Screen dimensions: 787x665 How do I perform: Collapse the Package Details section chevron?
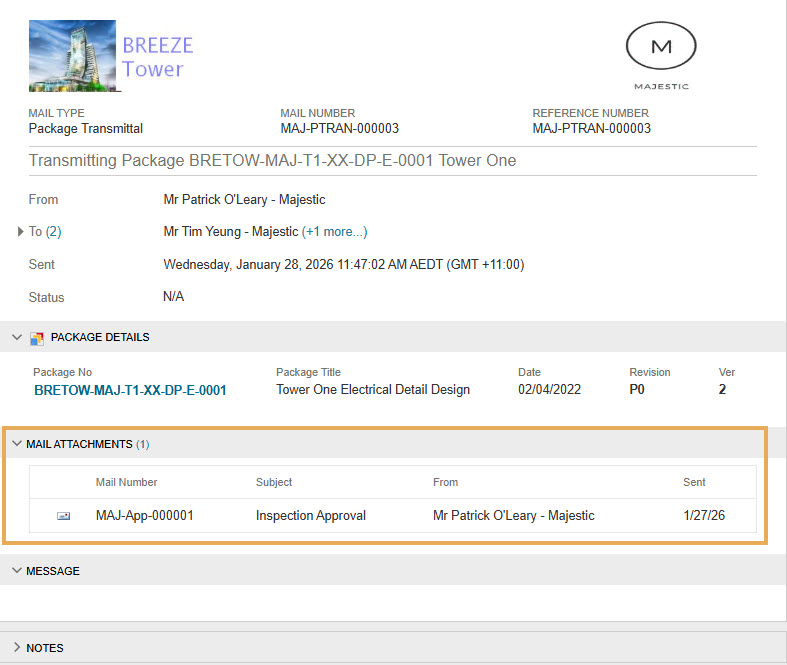17,338
